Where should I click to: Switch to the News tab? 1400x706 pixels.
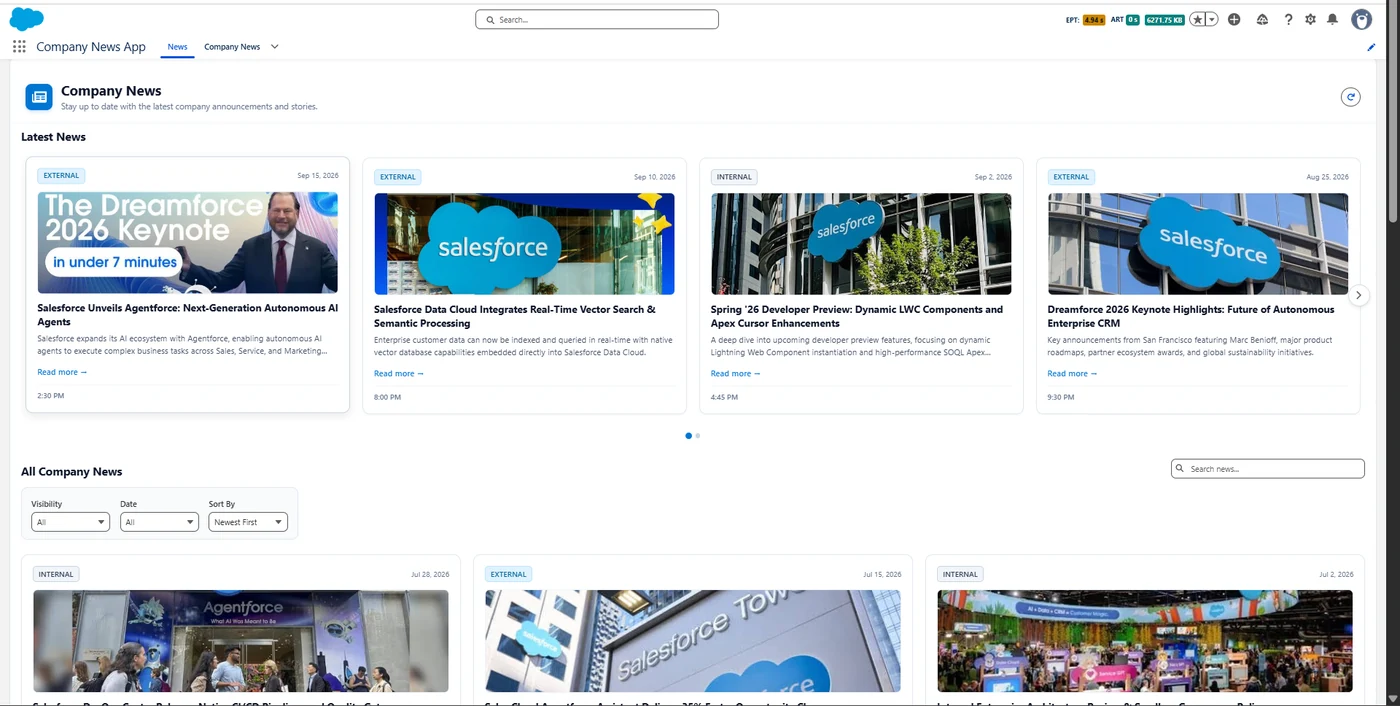click(x=177, y=47)
